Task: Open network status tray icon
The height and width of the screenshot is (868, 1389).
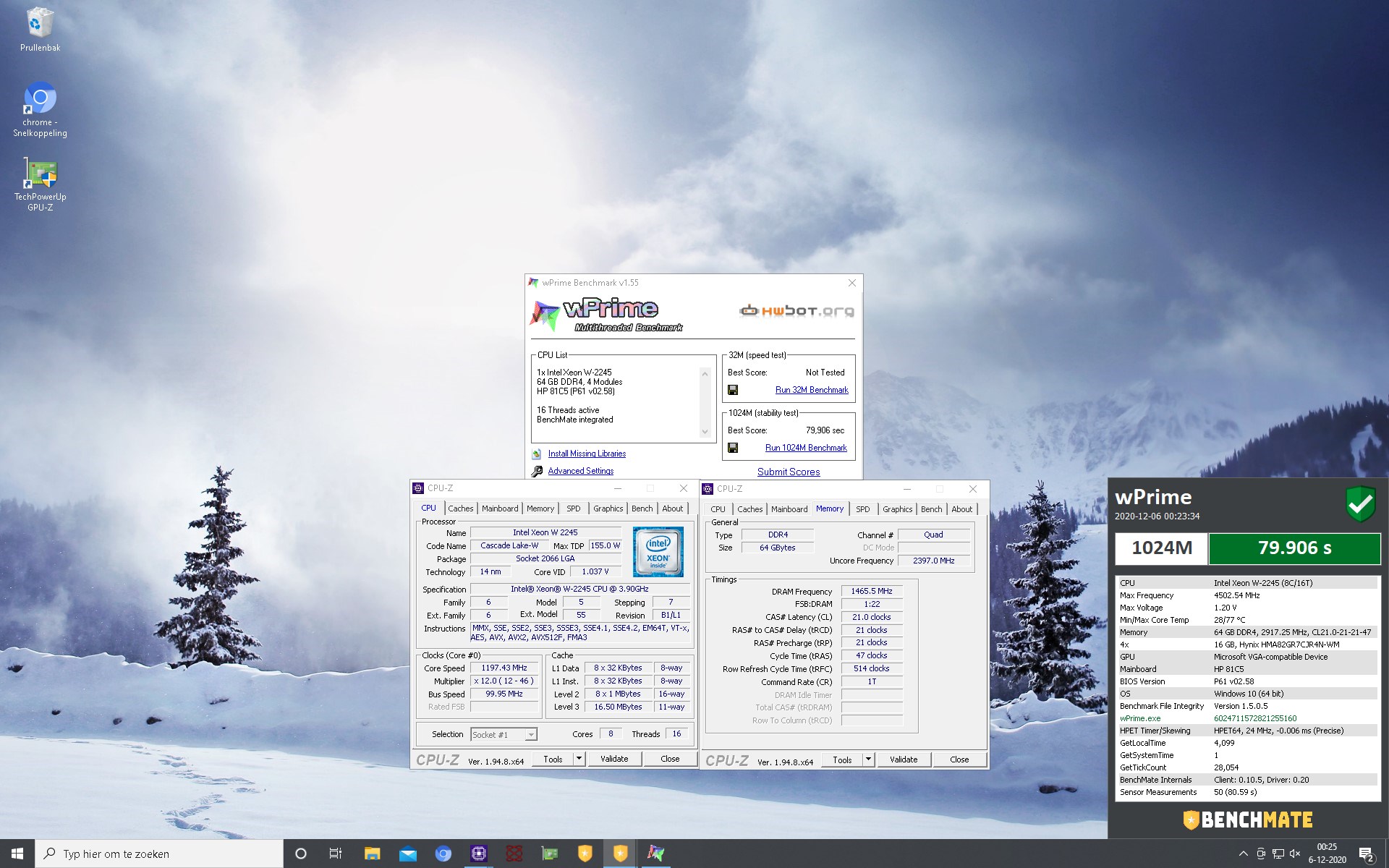Action: [1278, 854]
